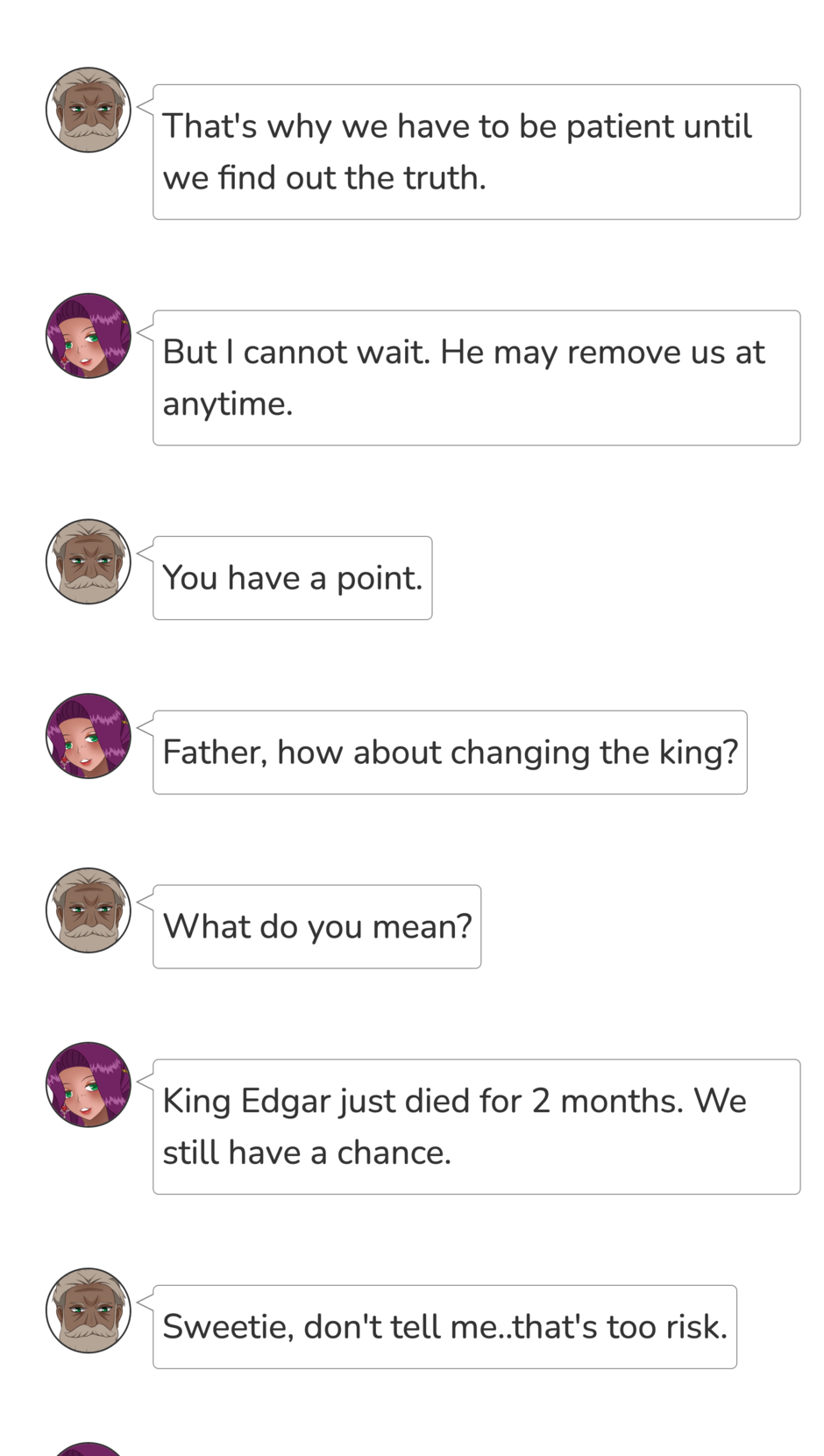Select the woman's avatar beside "changing the king" message

click(89, 737)
